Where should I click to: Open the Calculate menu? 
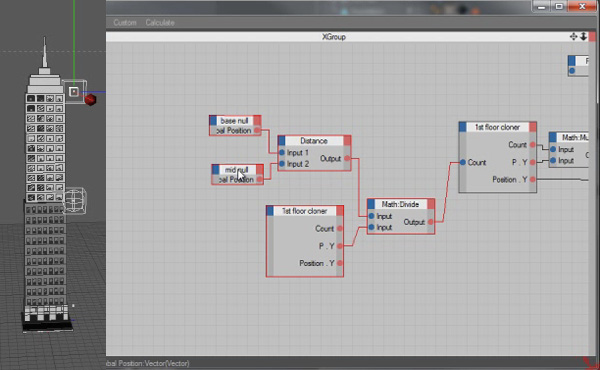point(160,23)
